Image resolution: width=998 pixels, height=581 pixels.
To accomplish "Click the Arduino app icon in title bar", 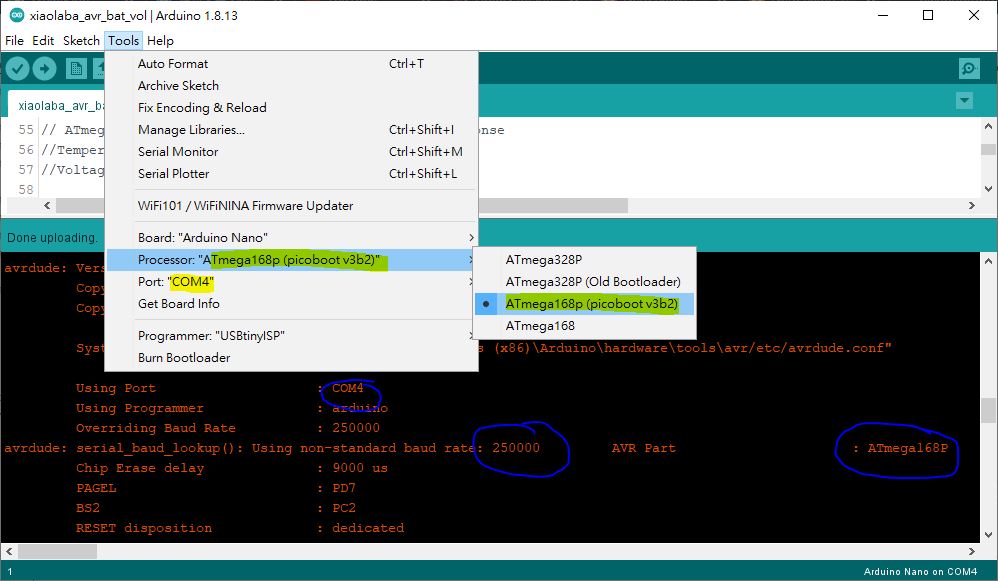I will click(17, 15).
